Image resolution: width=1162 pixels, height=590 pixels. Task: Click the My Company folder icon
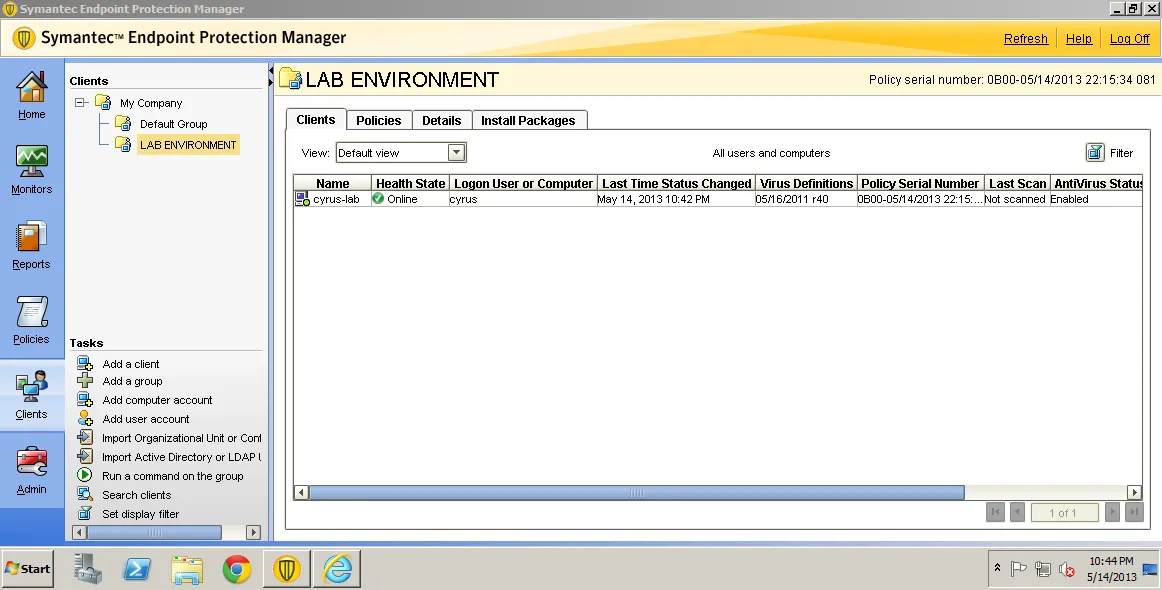point(103,102)
